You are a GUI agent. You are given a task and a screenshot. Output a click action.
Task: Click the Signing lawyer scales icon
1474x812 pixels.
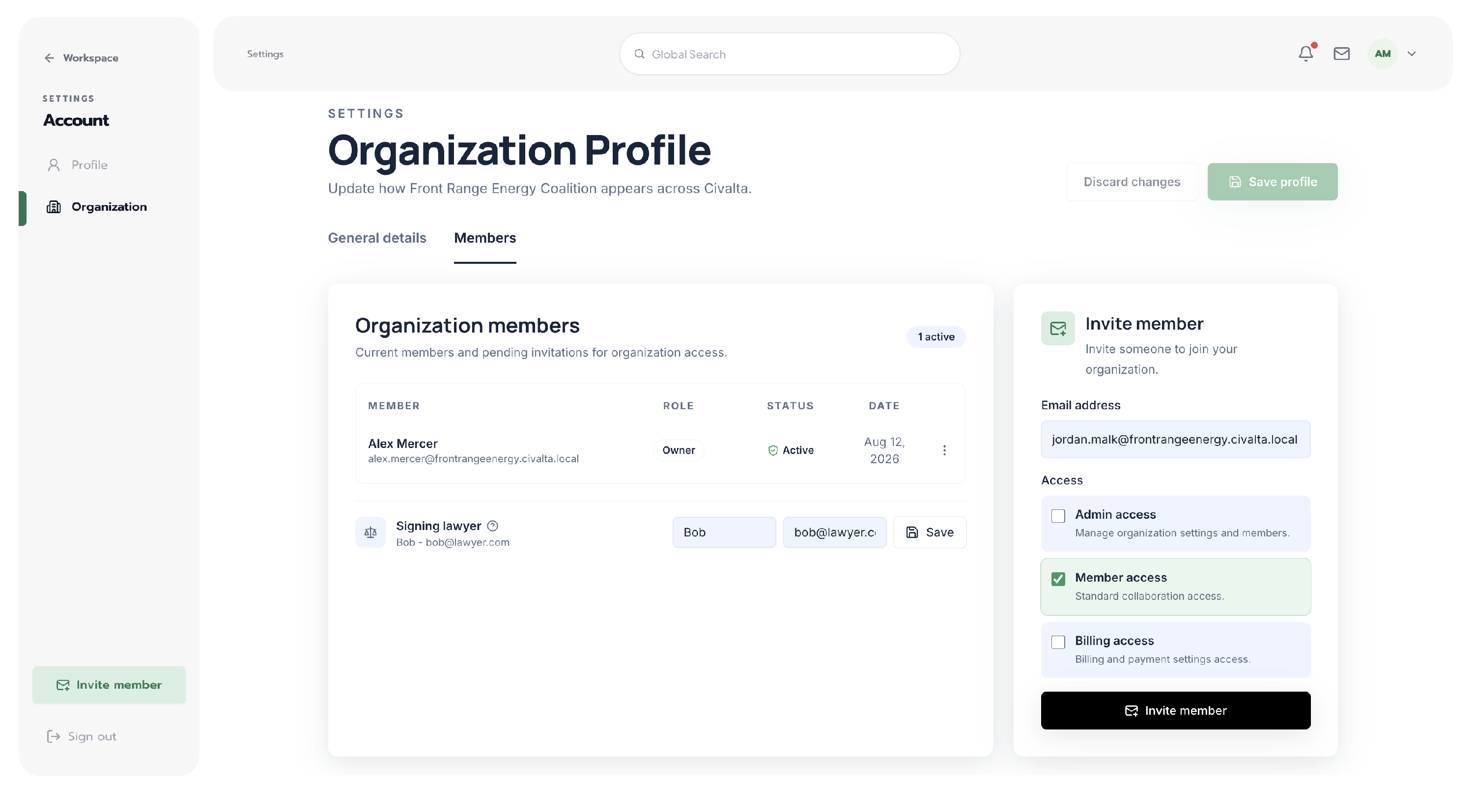point(370,532)
